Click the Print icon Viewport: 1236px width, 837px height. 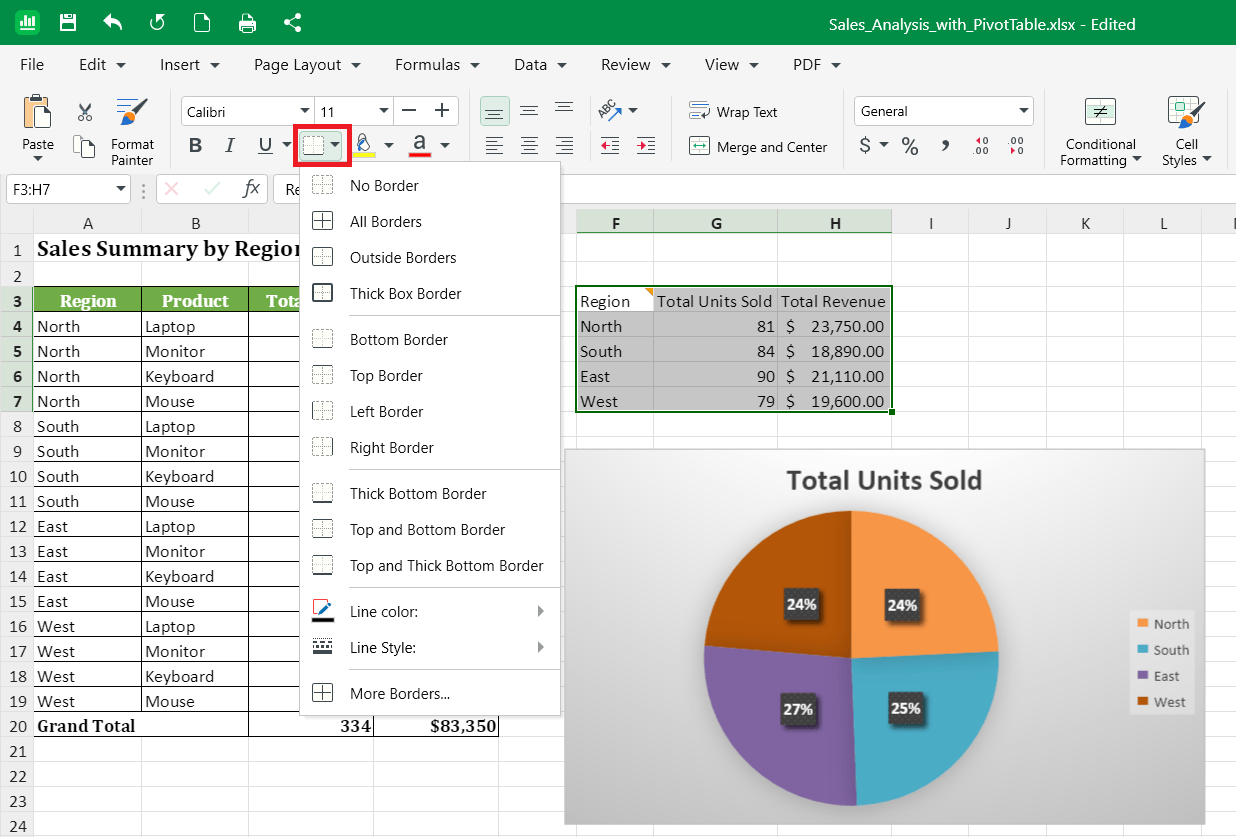coord(248,22)
